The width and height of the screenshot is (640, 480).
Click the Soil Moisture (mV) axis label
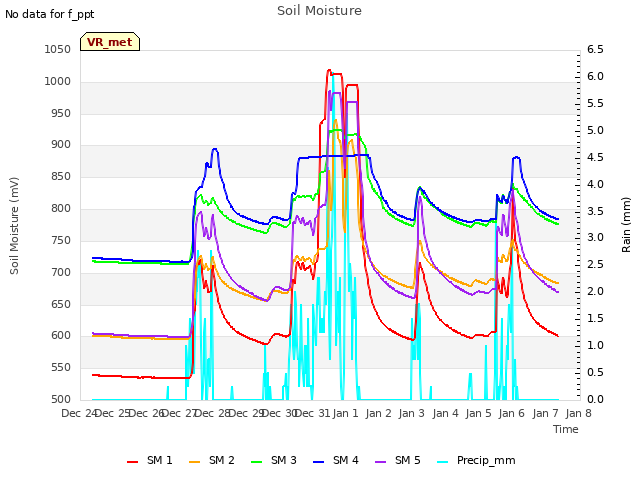(x=14, y=226)
